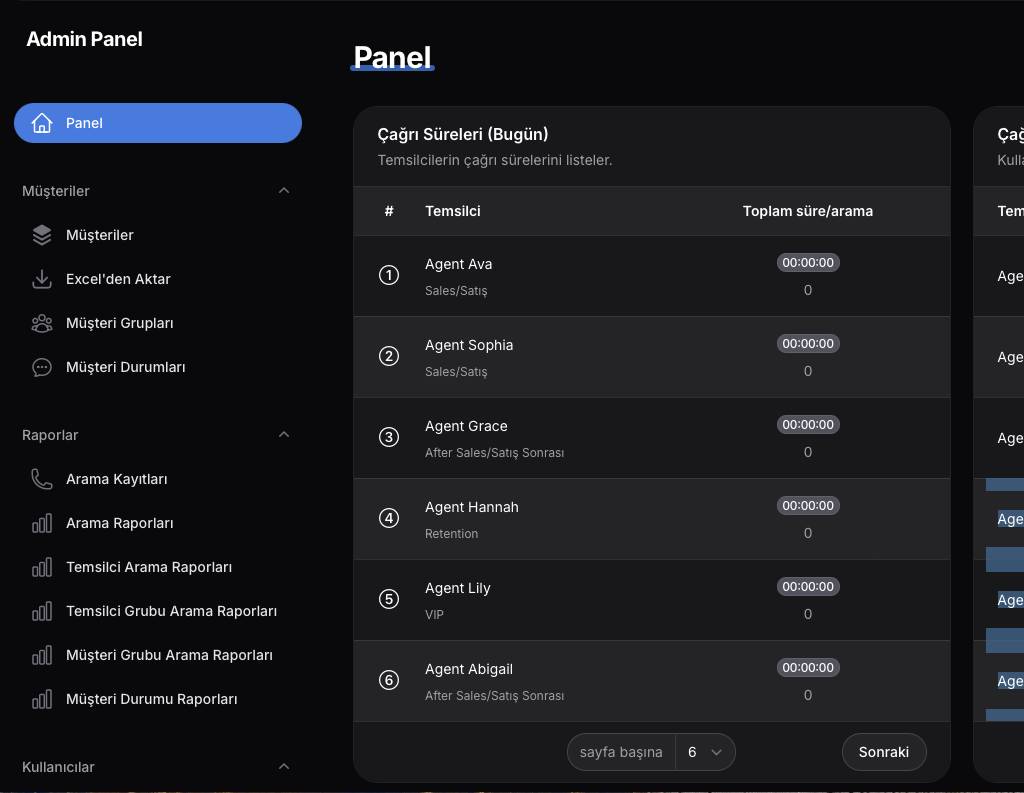
Task: Click the phone icon for Arama Kayıtları
Action: tap(42, 479)
